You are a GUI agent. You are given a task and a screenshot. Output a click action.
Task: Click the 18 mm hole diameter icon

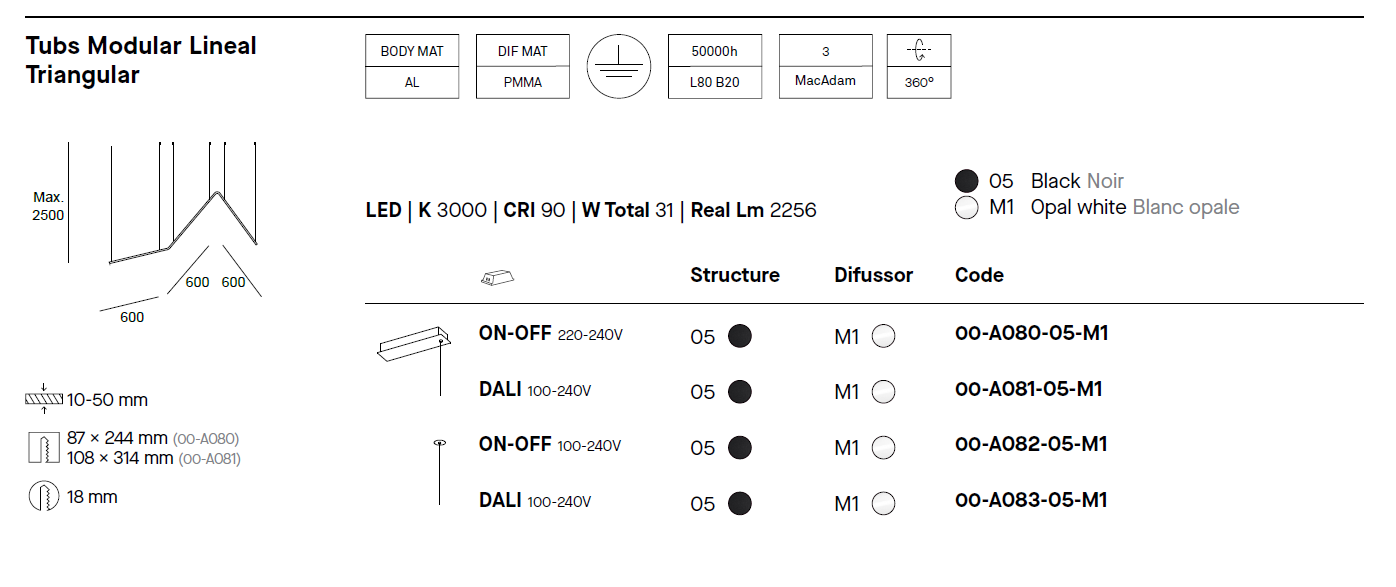[43, 497]
